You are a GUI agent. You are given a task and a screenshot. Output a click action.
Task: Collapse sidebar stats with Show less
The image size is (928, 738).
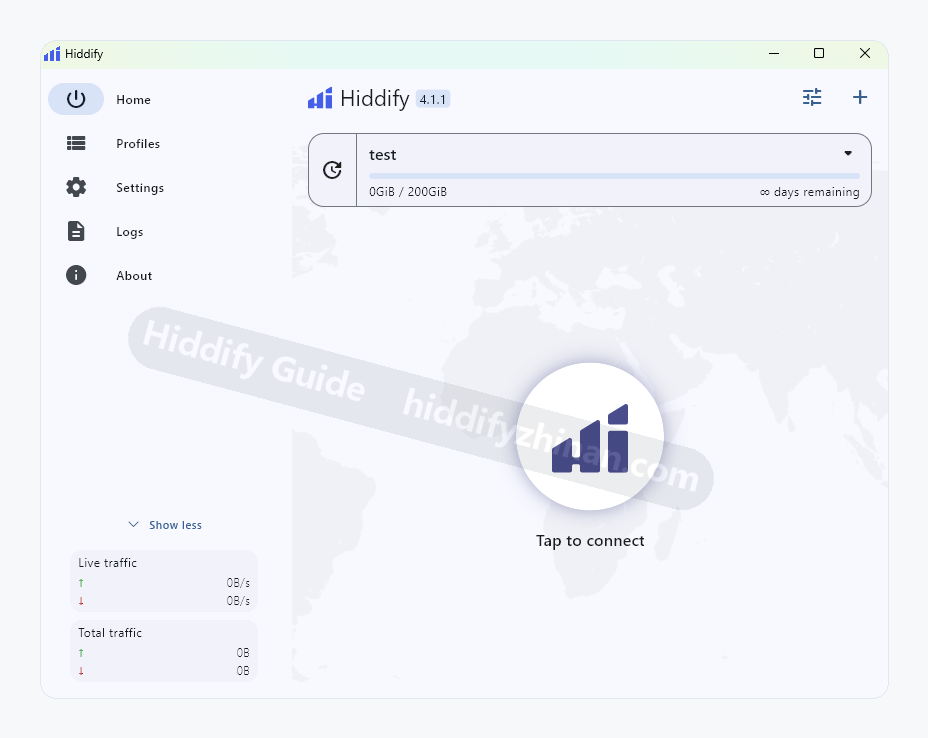tap(165, 525)
